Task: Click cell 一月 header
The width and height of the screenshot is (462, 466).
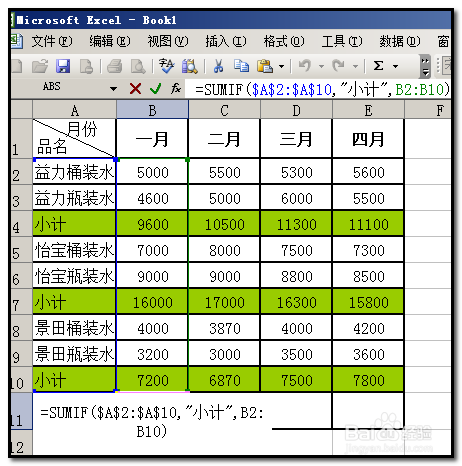Action: pyautogui.click(x=152, y=139)
